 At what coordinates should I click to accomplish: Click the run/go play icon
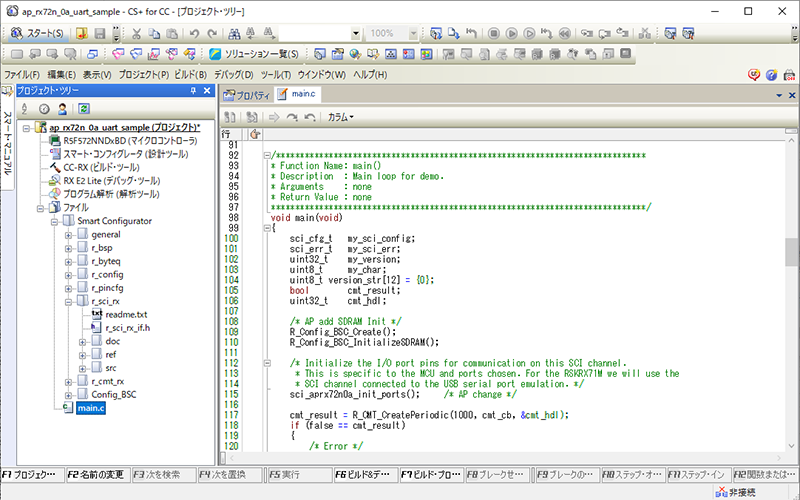(x=511, y=34)
